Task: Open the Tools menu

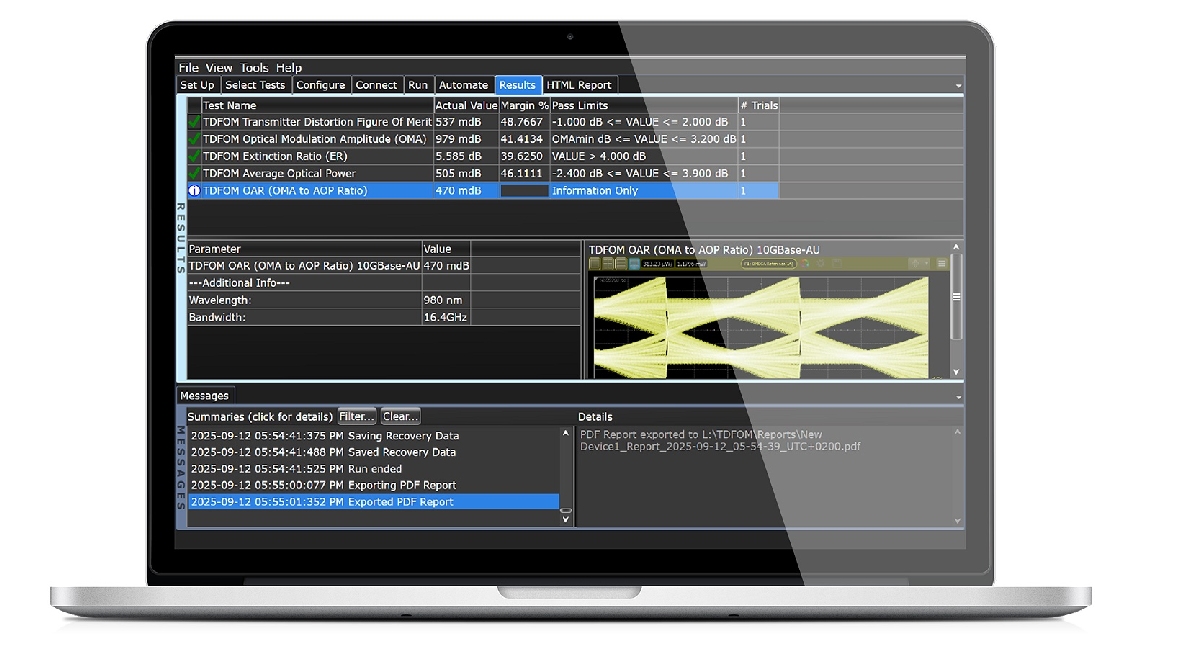Action: [253, 68]
